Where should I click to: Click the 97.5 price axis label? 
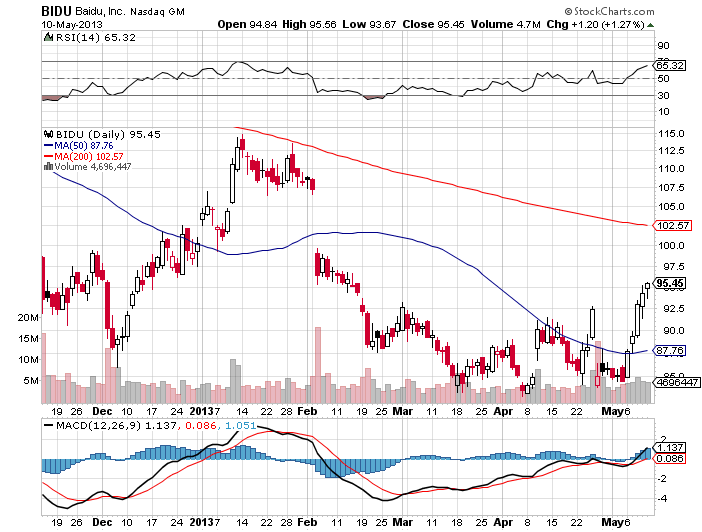673,266
